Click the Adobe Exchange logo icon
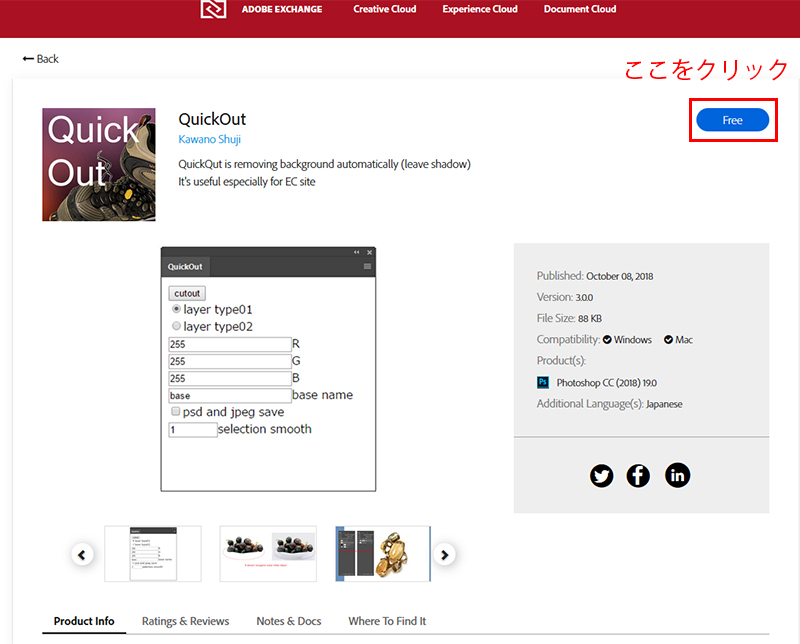This screenshot has height=644, width=800. tap(213, 9)
